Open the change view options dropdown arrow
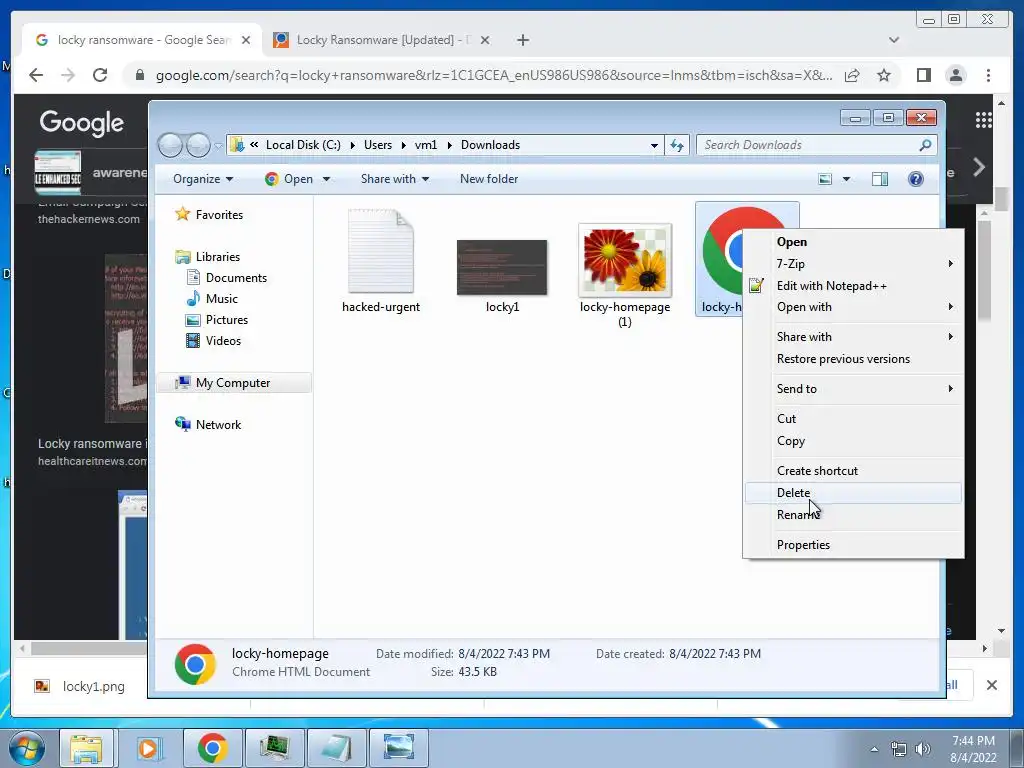This screenshot has height=768, width=1024. 846,179
